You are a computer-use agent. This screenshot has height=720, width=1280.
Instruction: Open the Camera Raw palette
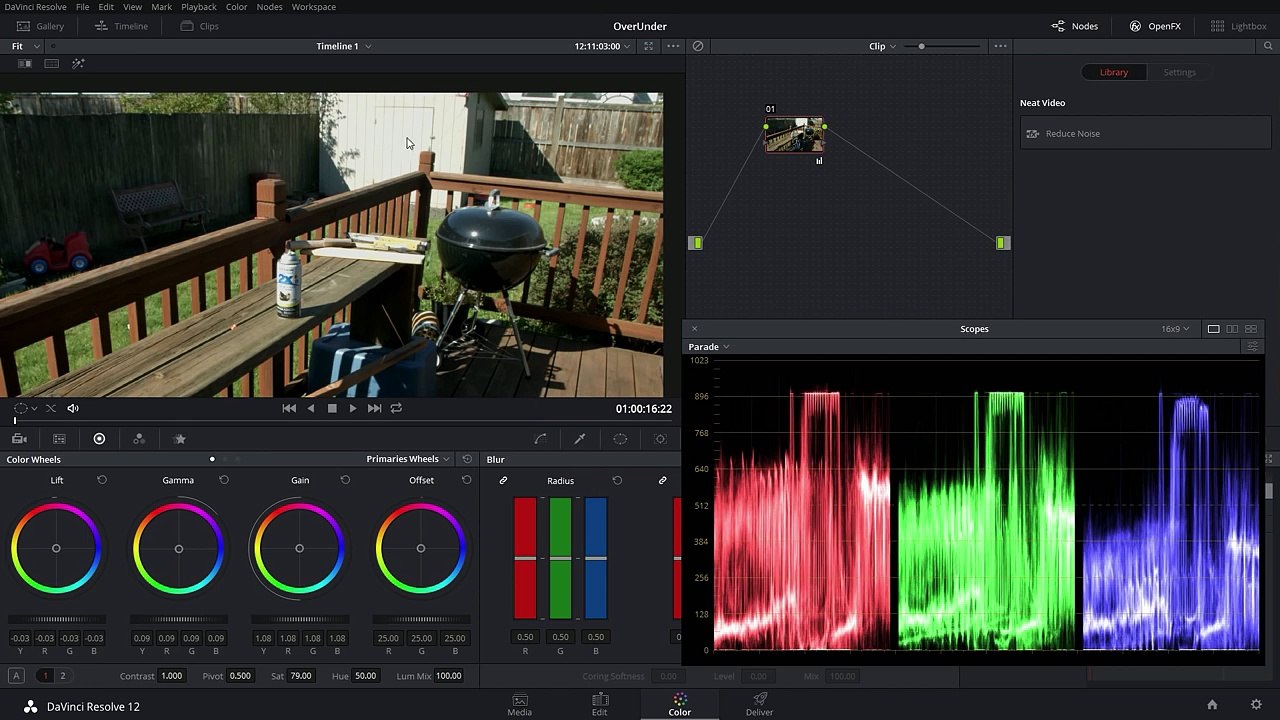[x=19, y=439]
